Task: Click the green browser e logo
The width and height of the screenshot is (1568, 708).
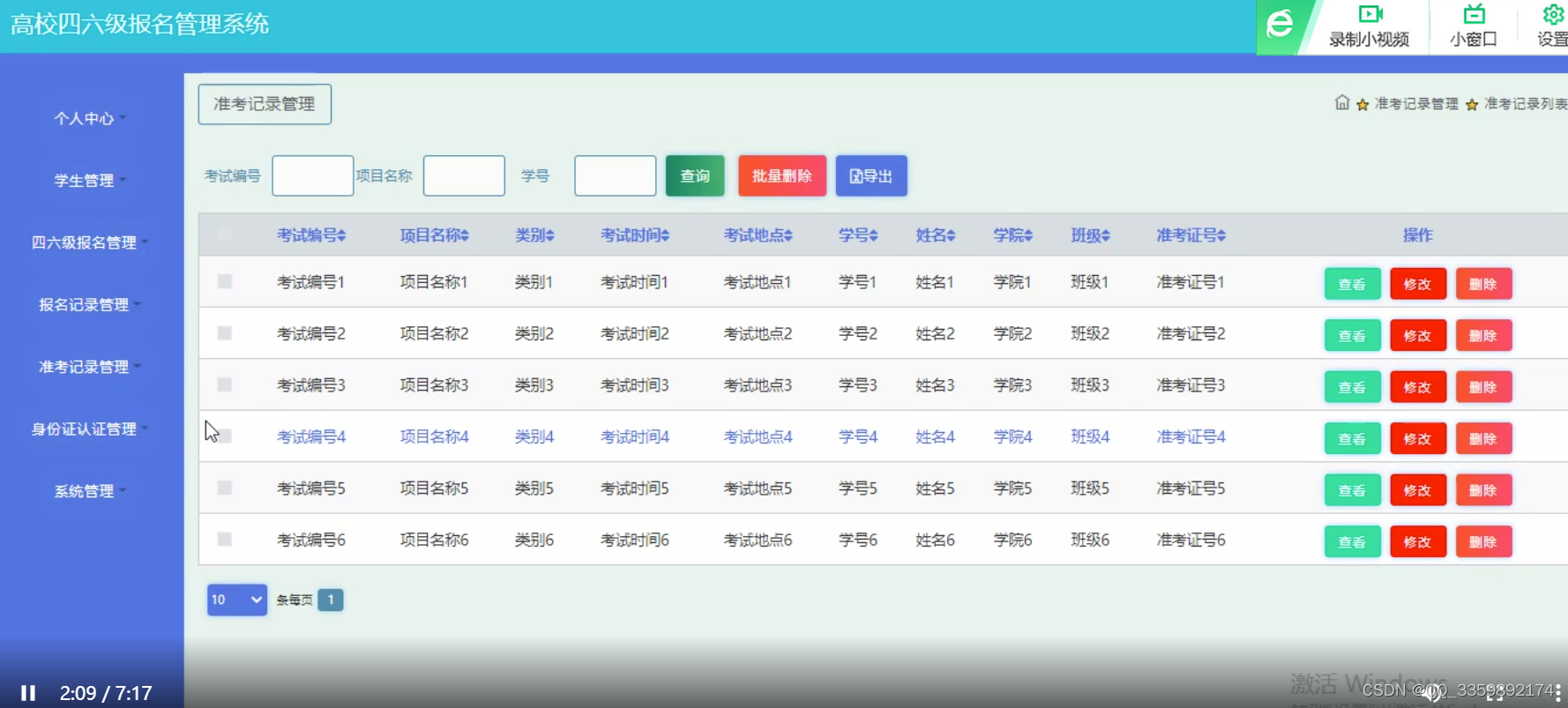Action: click(1280, 24)
